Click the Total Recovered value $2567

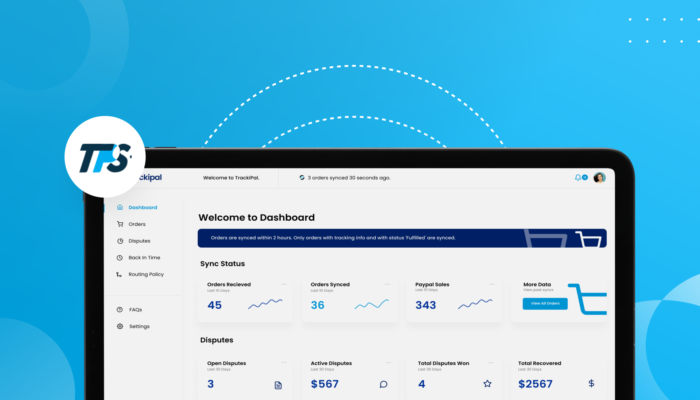tap(535, 384)
